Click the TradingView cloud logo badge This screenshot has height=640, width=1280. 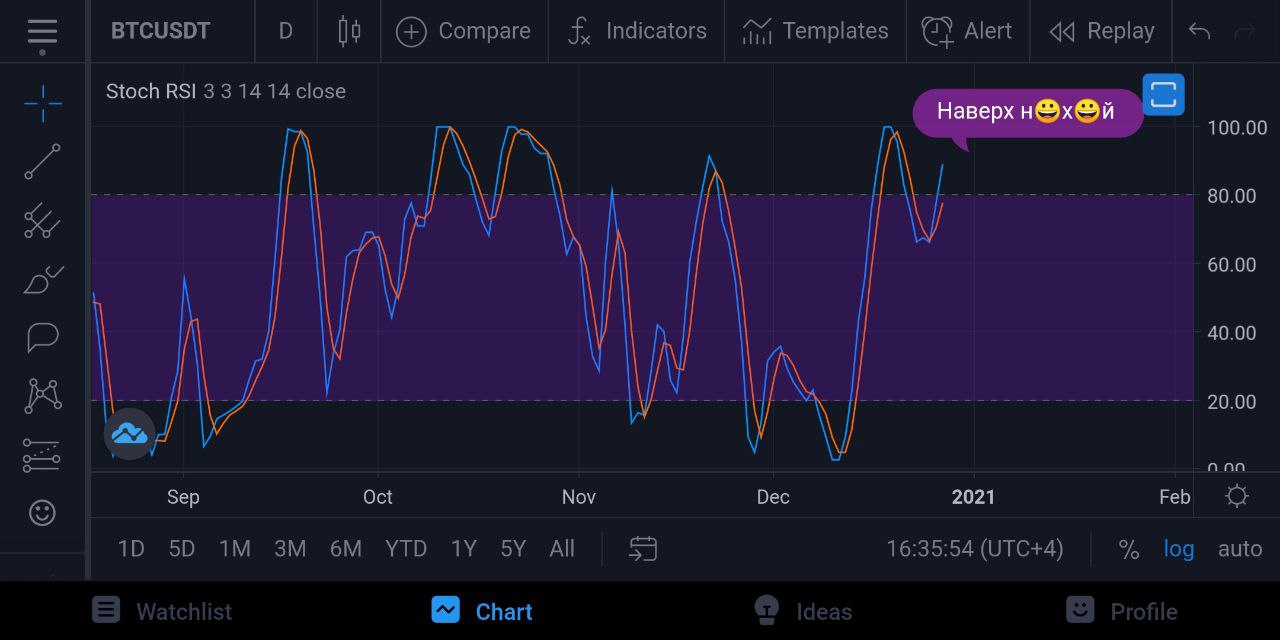coord(130,434)
